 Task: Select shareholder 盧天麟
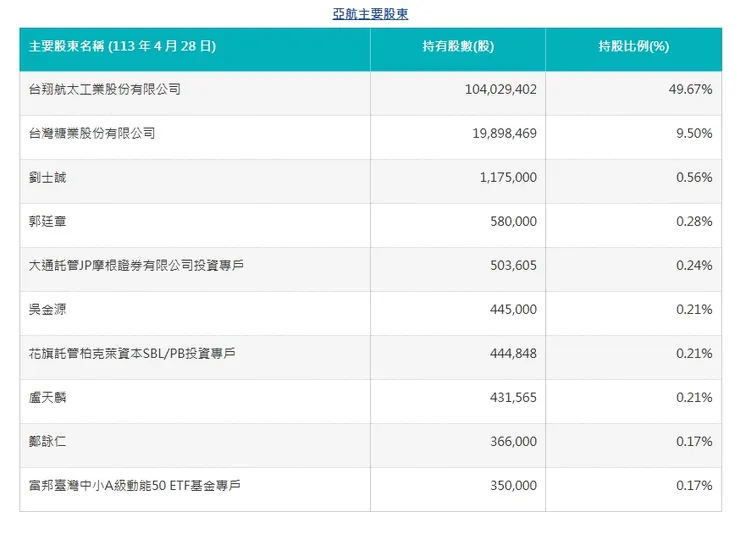point(47,397)
